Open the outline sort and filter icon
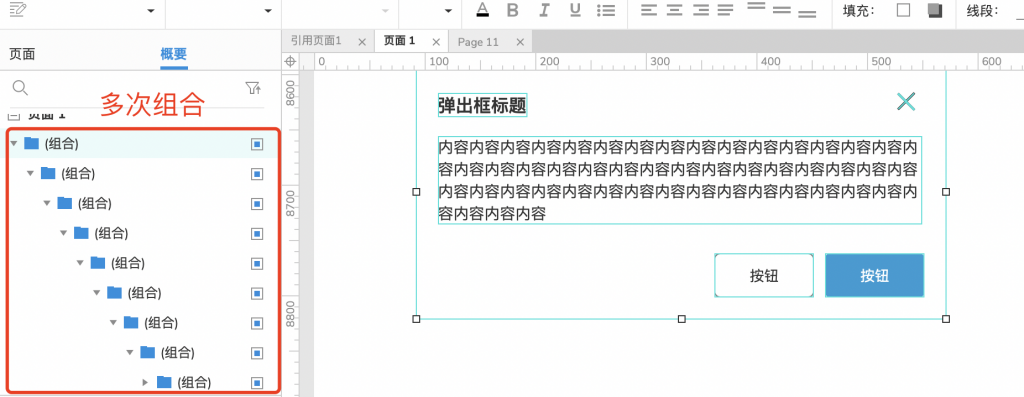Screen dimensions: 1024x397 point(253,88)
